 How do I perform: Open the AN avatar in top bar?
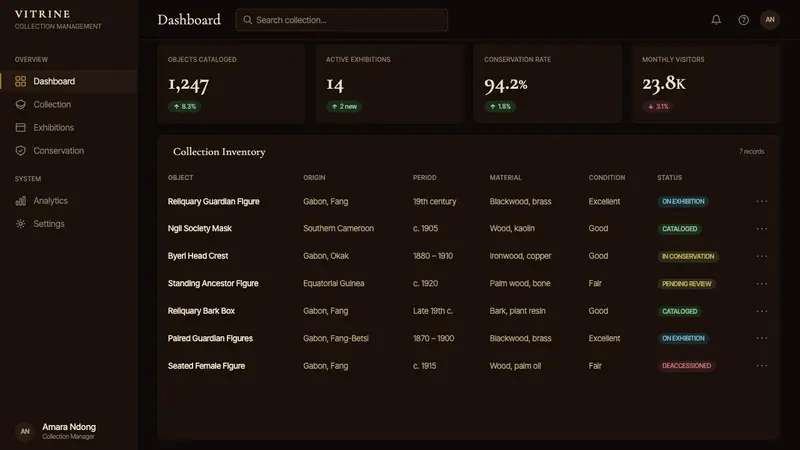tap(769, 20)
